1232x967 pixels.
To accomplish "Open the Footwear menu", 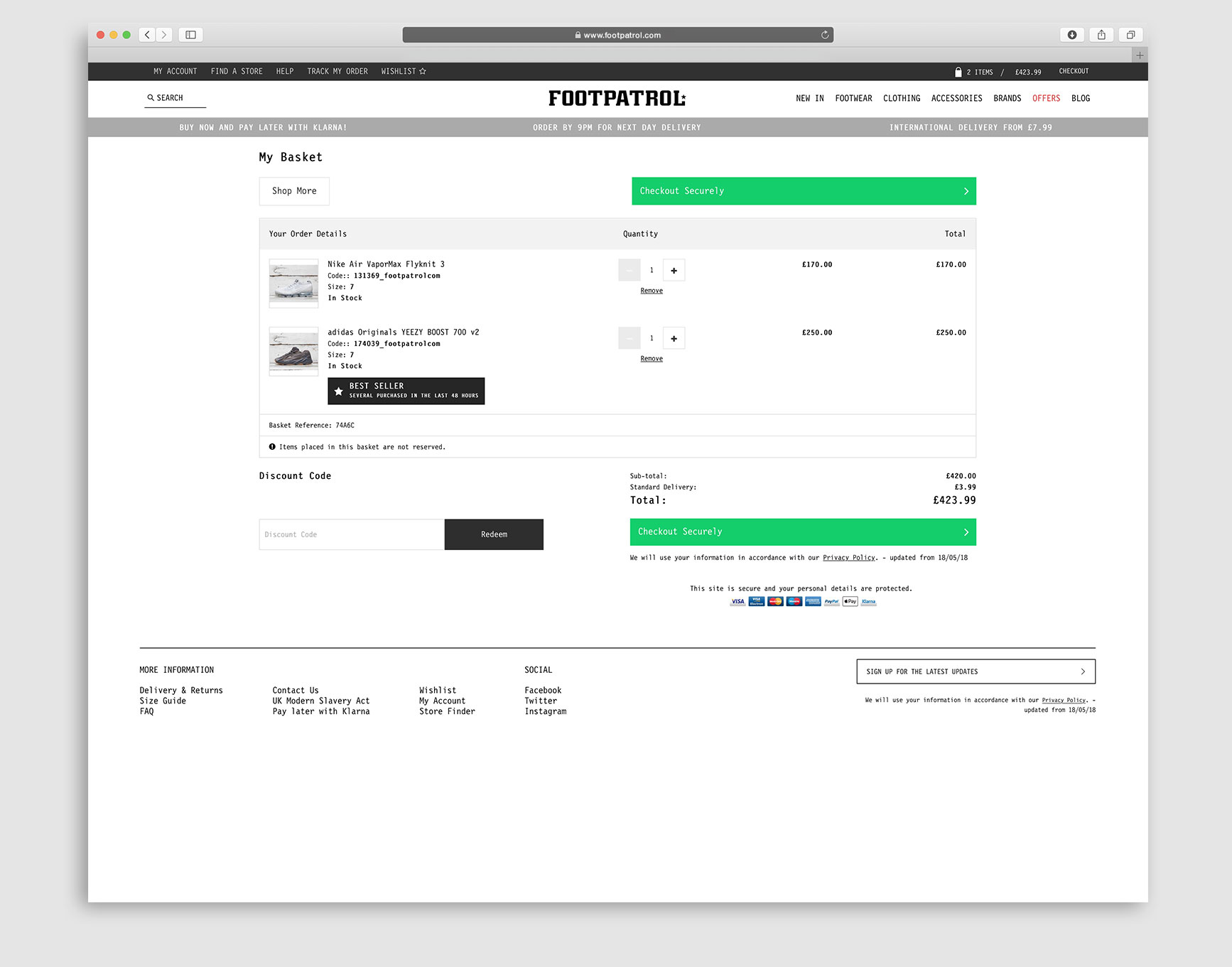I will tap(853, 98).
